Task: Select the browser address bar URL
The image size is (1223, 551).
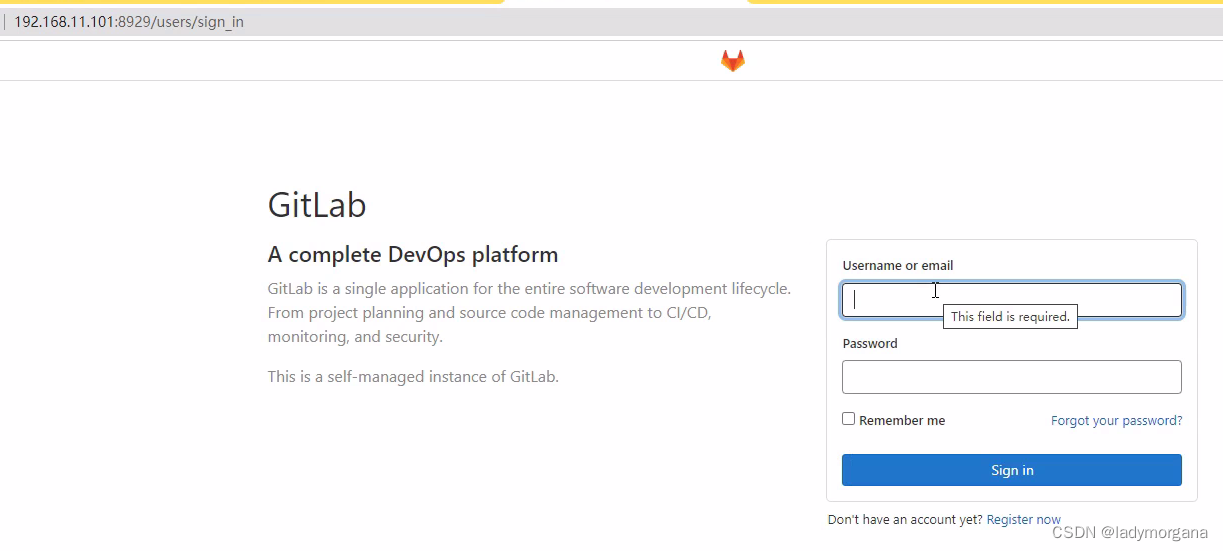Action: (129, 21)
